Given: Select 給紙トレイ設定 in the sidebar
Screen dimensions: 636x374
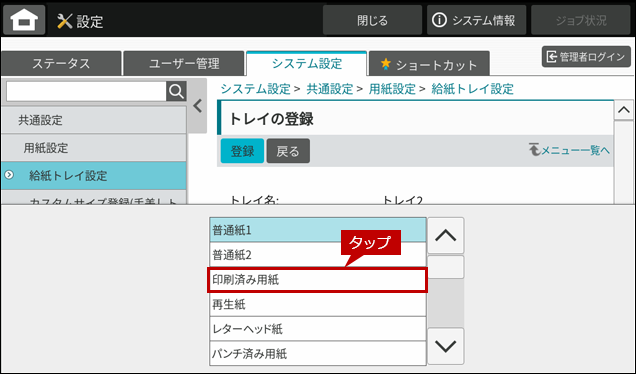Looking at the screenshot, I should [94, 176].
